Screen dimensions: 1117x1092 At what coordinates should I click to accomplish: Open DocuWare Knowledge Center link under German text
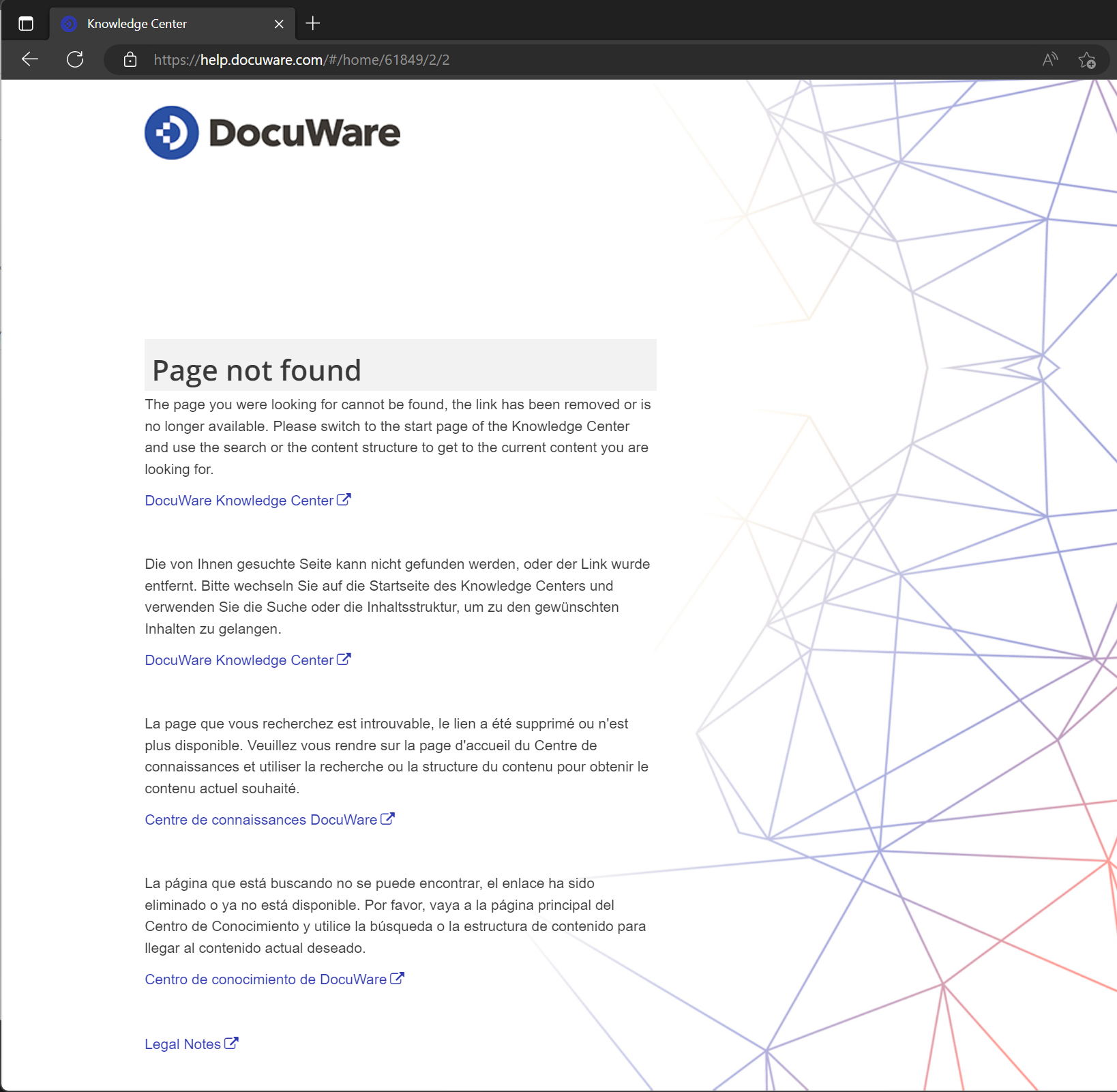tap(239, 660)
